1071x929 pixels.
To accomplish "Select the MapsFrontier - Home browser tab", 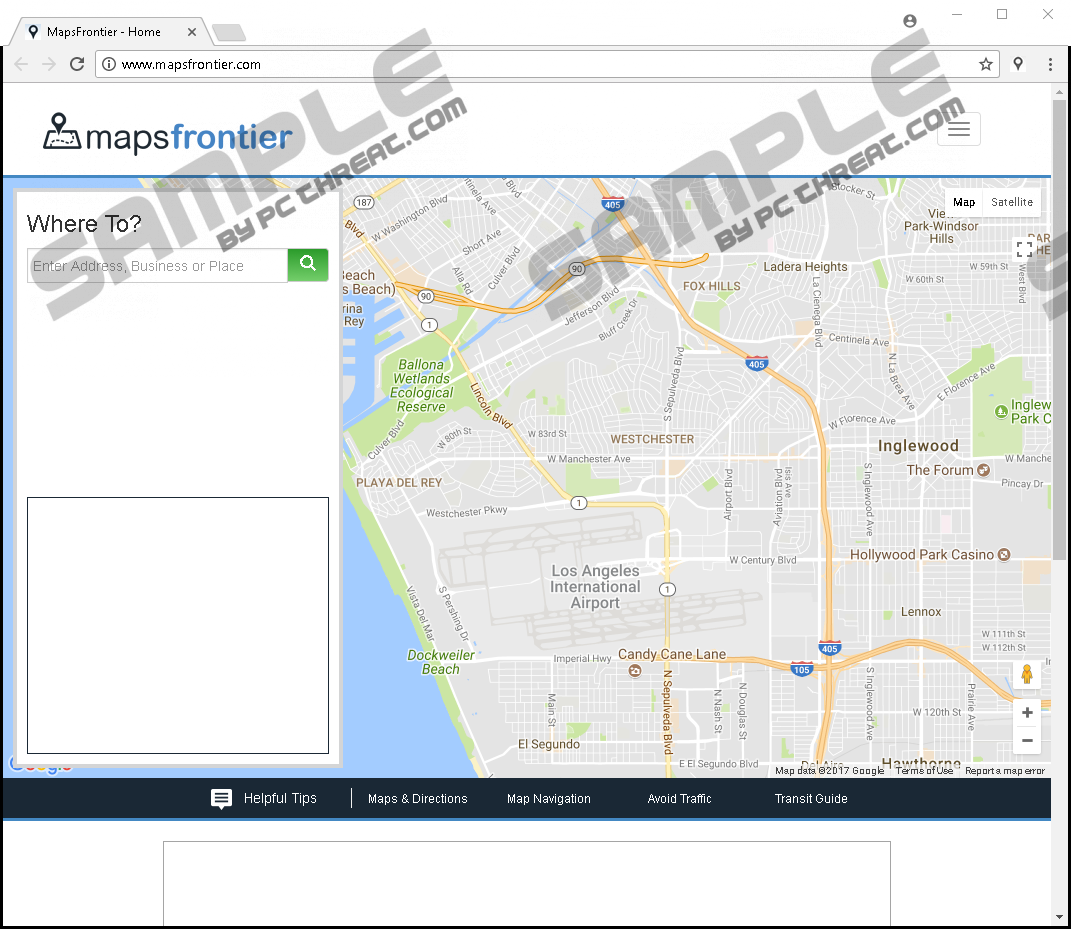I will coord(109,32).
